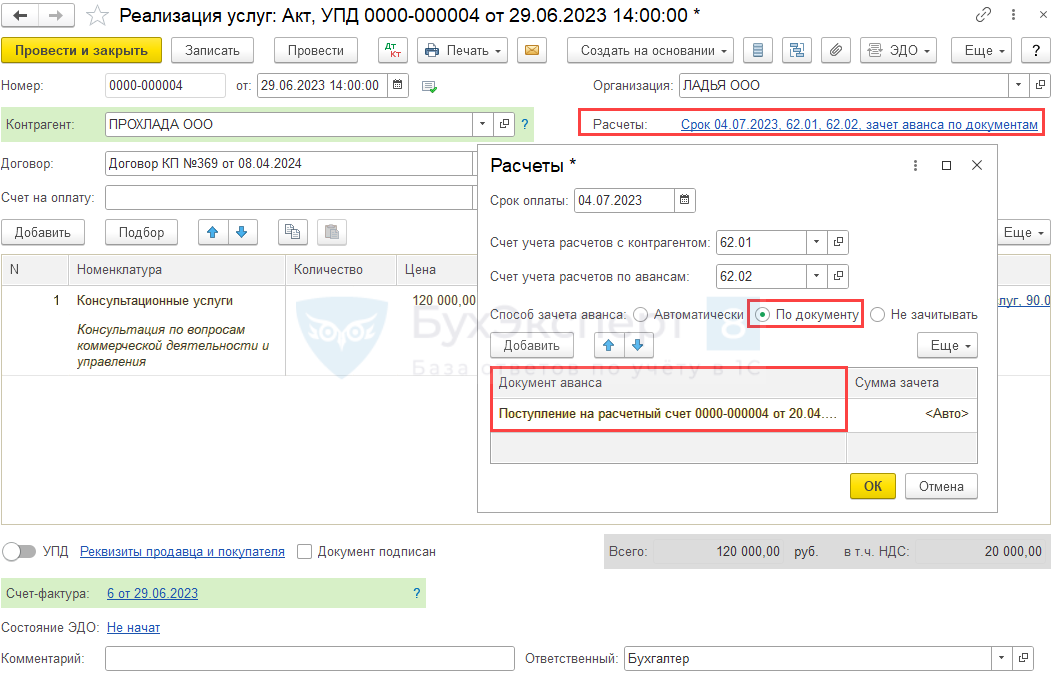Open the date picker next to the document date
The image size is (1057, 677).
point(398,85)
